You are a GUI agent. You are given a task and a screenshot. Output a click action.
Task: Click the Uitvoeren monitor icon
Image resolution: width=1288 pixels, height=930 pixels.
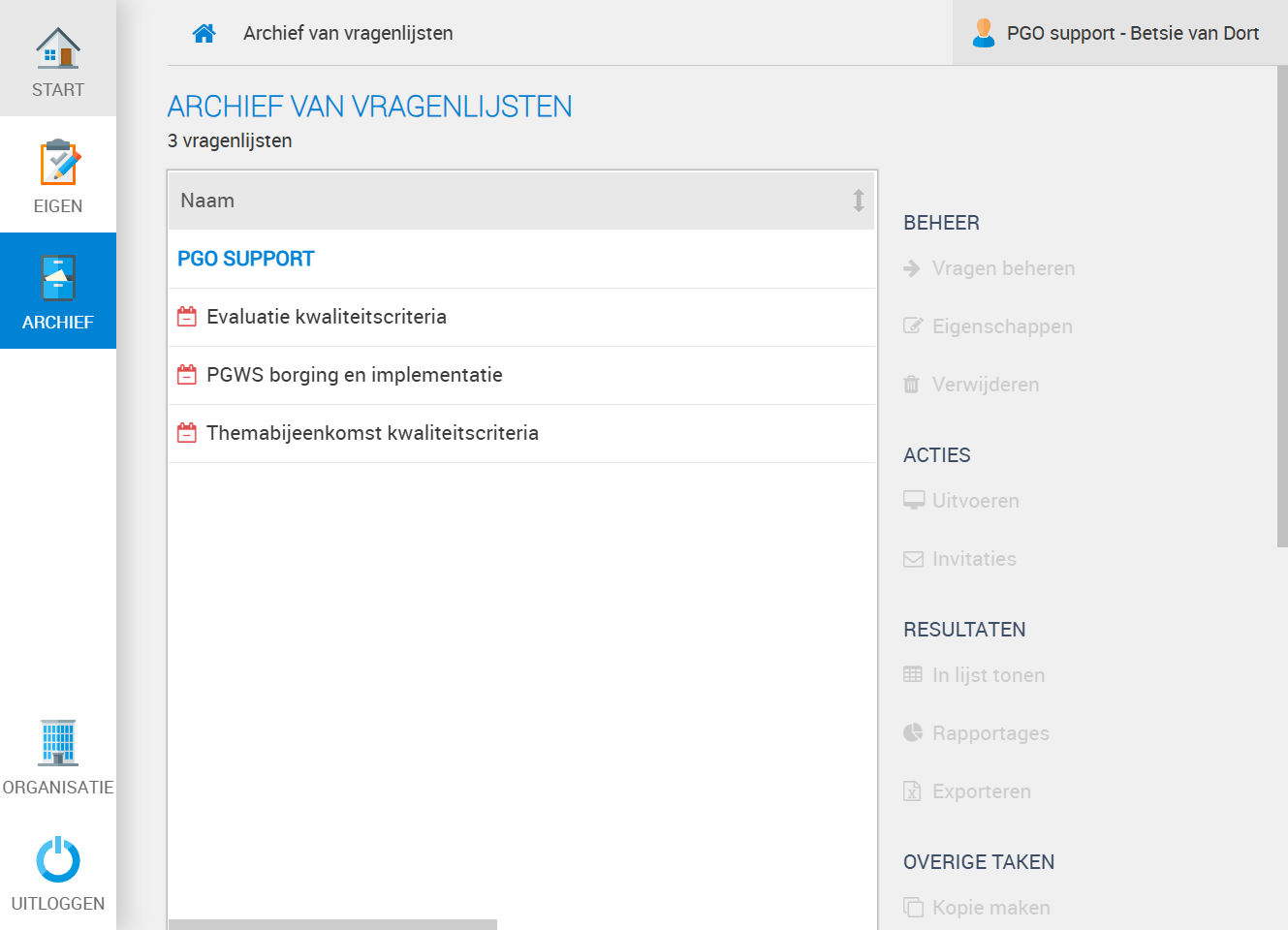pos(914,500)
